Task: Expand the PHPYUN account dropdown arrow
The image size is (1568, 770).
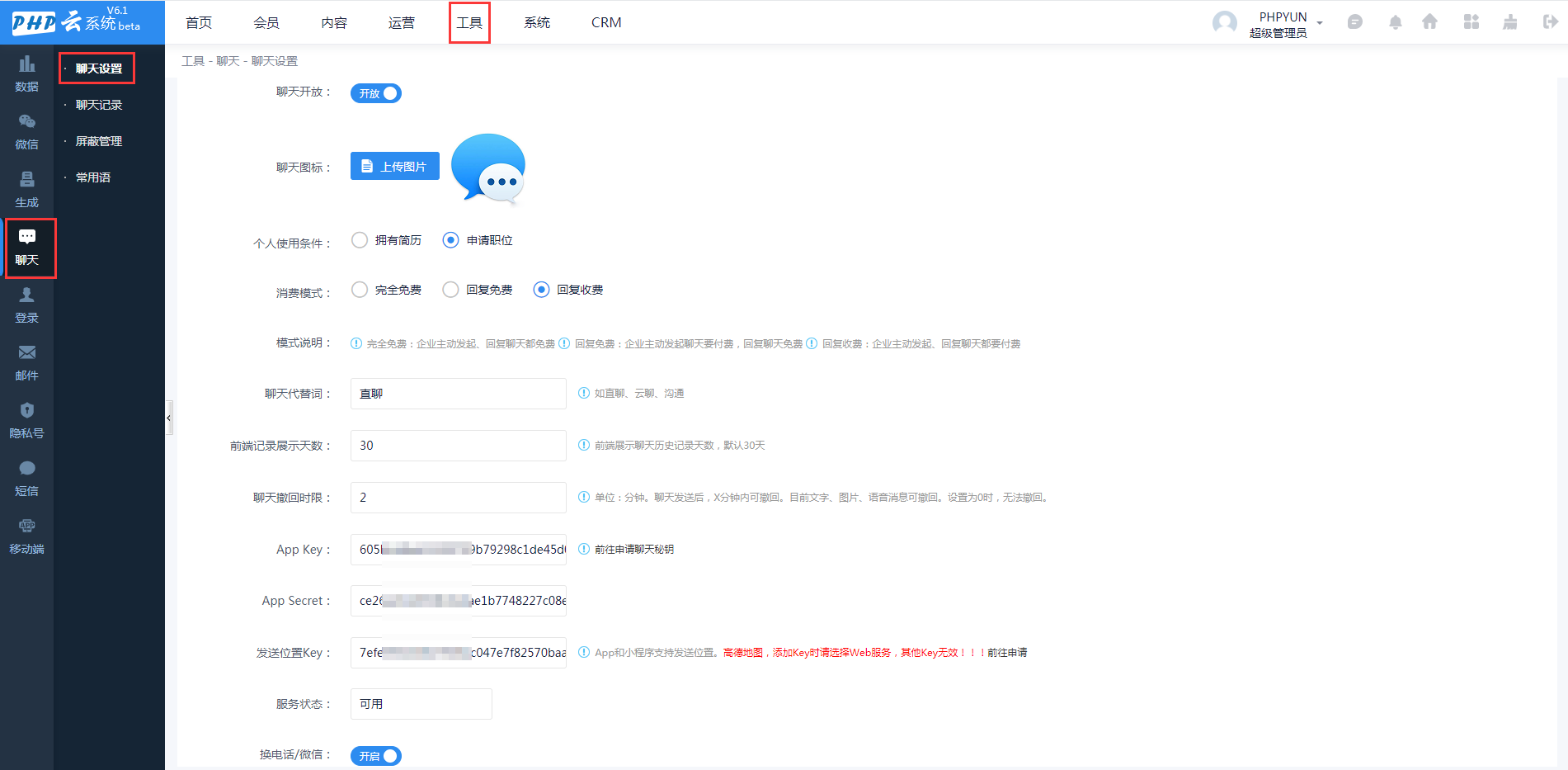Action: (1320, 23)
